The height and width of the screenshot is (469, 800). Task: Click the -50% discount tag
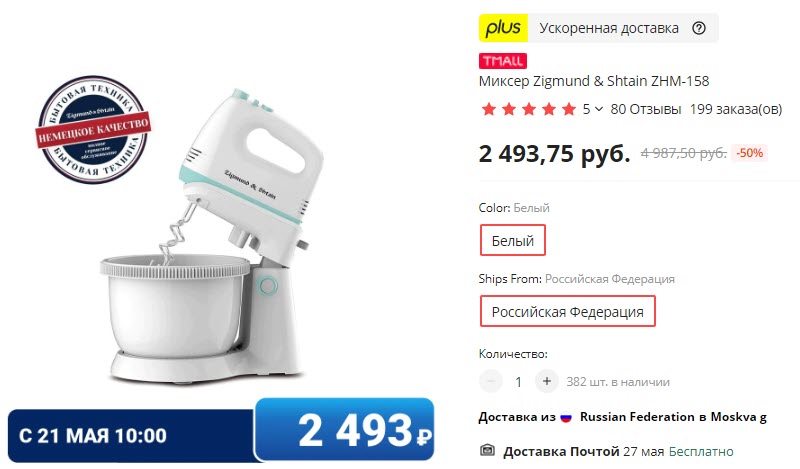pos(749,153)
